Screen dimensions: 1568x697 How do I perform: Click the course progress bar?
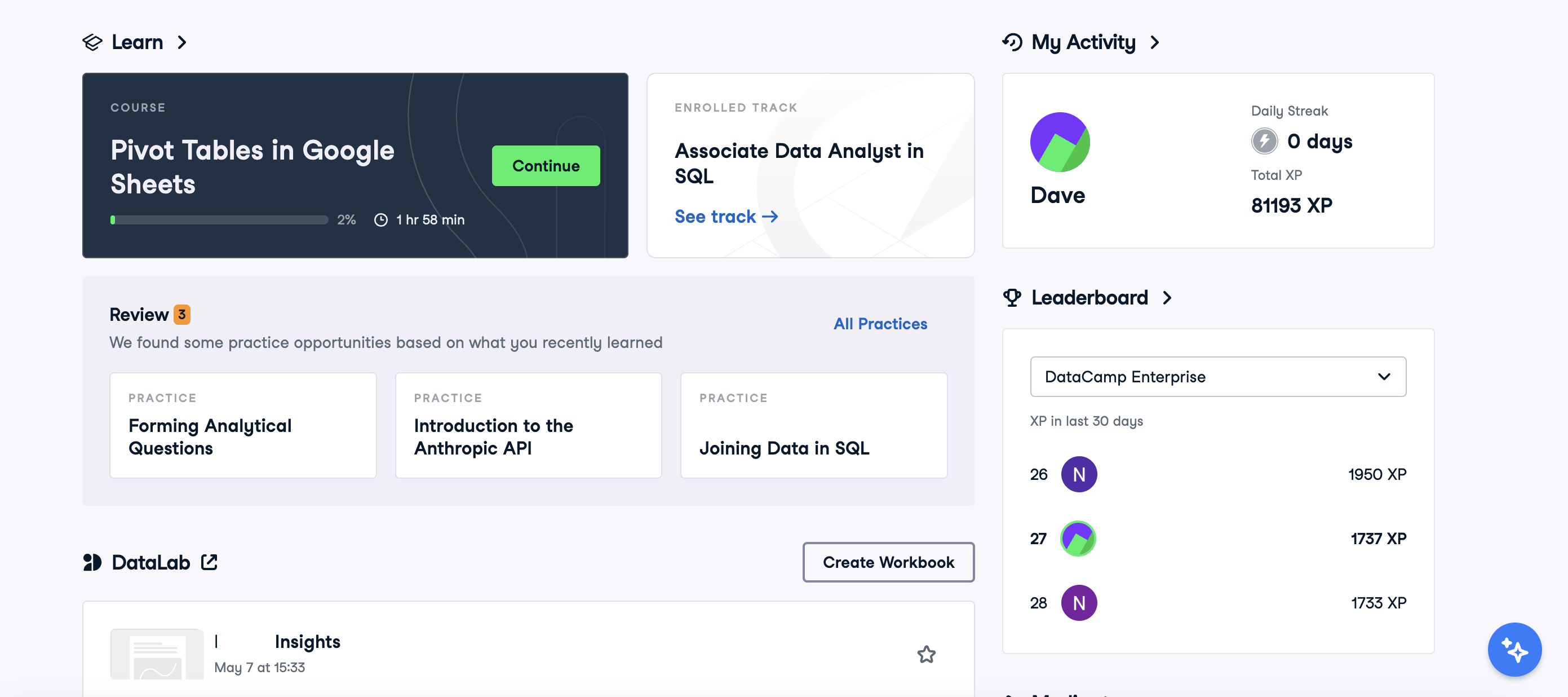(x=219, y=220)
